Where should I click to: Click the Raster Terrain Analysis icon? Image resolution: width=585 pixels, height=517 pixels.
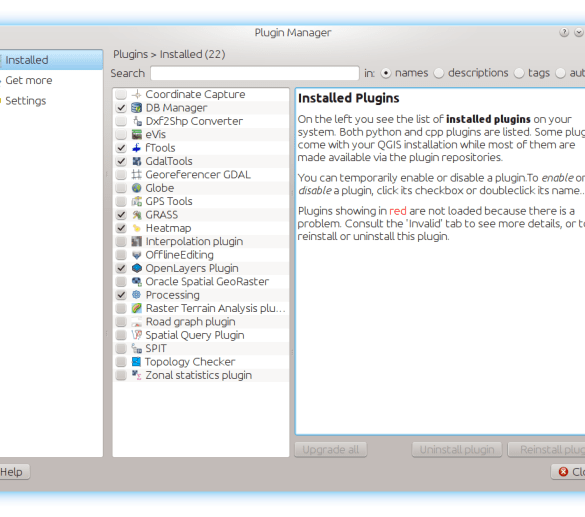[x=137, y=308]
